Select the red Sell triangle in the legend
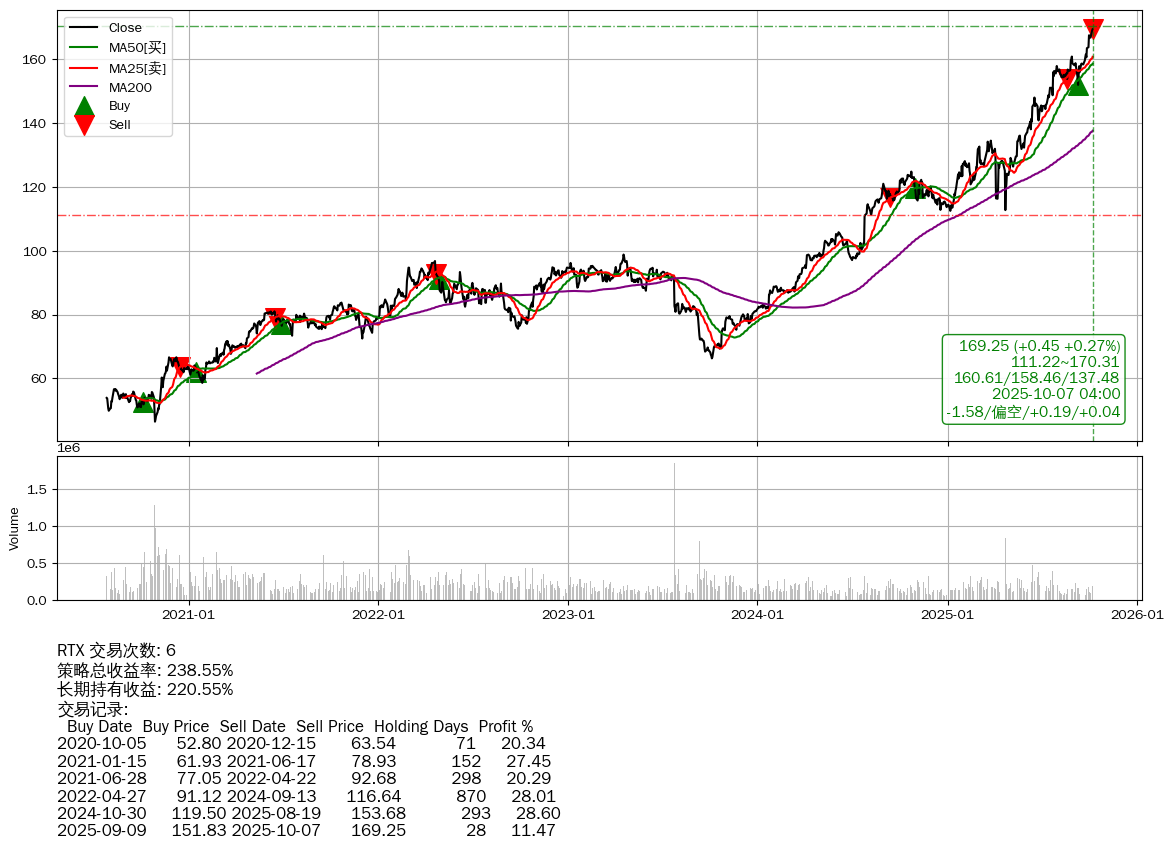Image resolution: width=1174 pixels, height=849 pixels. click(x=85, y=125)
